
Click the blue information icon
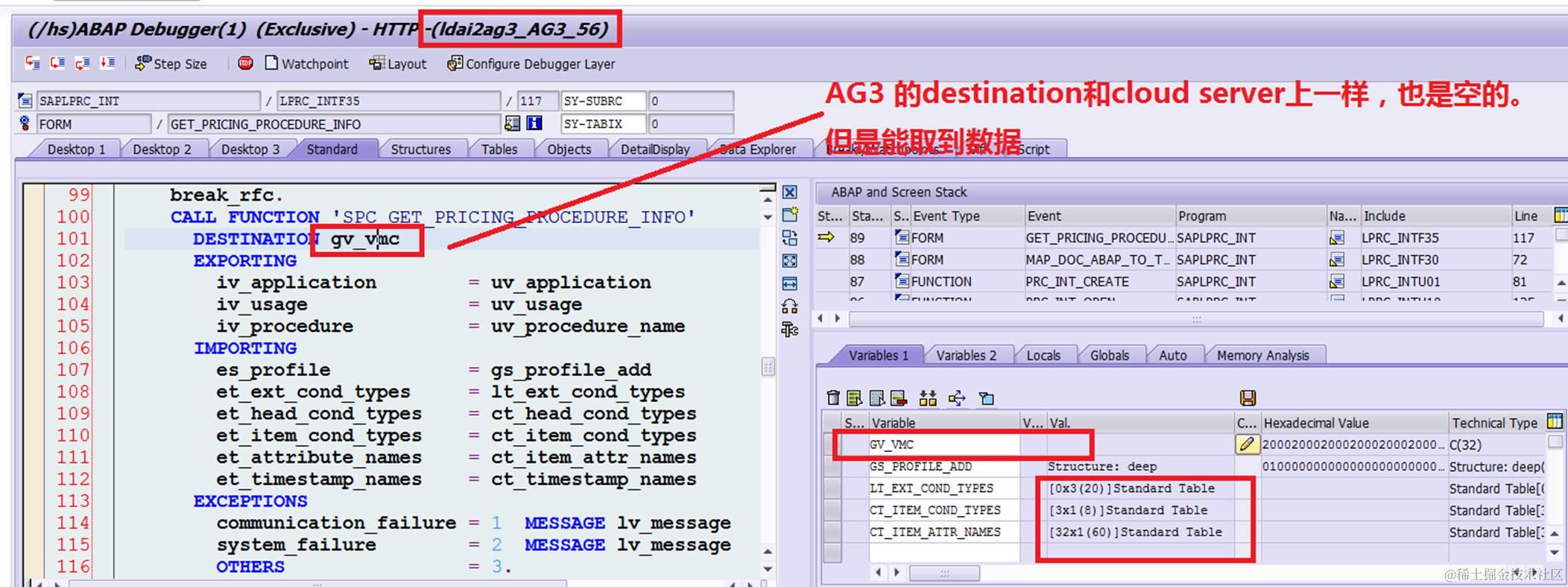(x=534, y=123)
